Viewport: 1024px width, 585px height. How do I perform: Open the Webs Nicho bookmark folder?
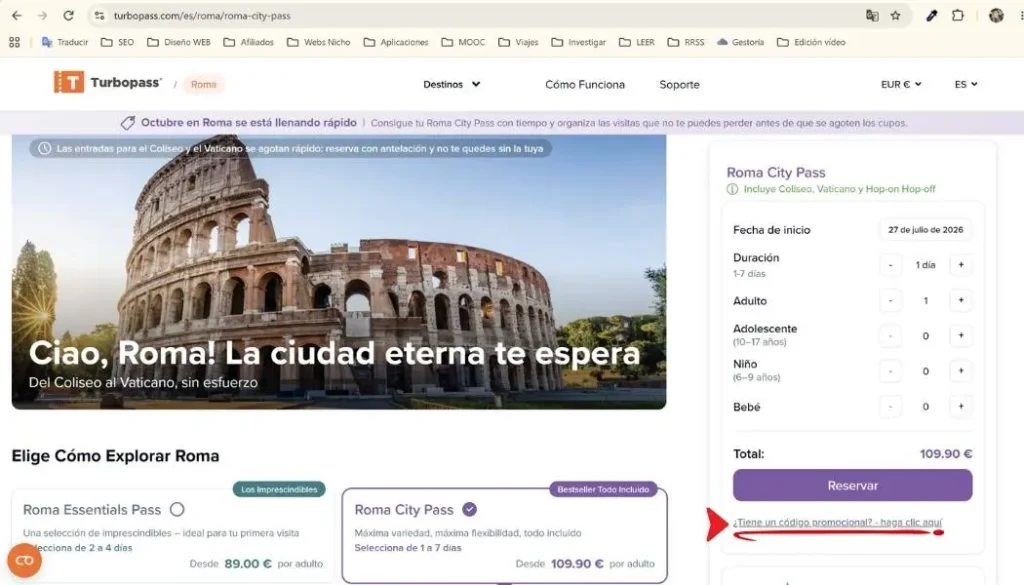tap(319, 42)
